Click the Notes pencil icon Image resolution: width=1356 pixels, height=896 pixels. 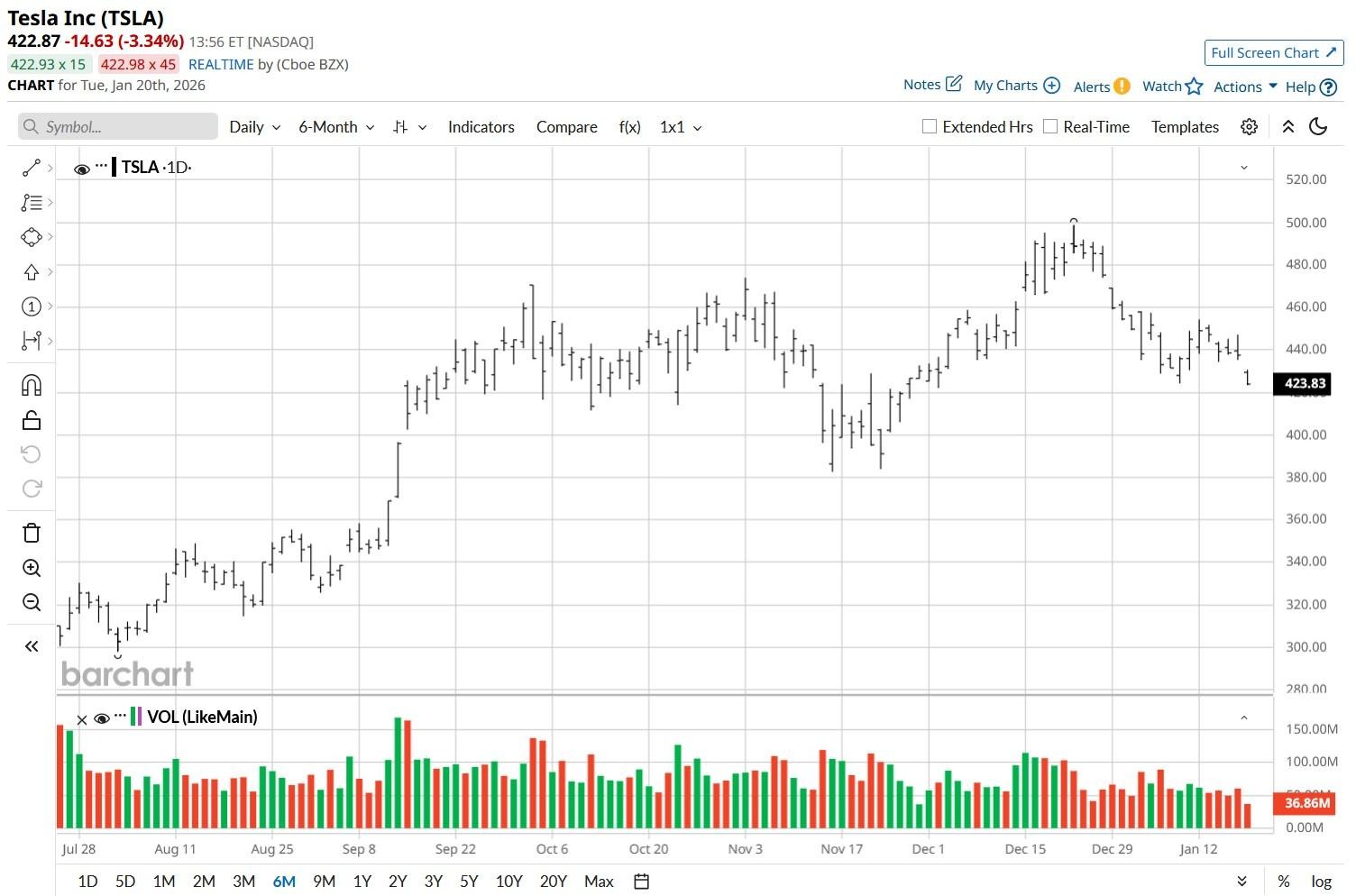point(954,84)
